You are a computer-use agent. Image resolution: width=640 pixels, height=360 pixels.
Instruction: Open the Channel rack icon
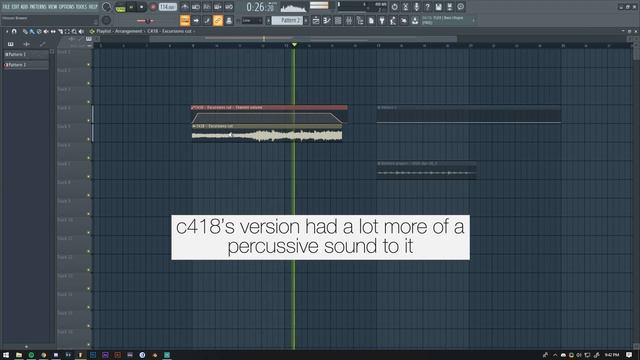[338, 20]
